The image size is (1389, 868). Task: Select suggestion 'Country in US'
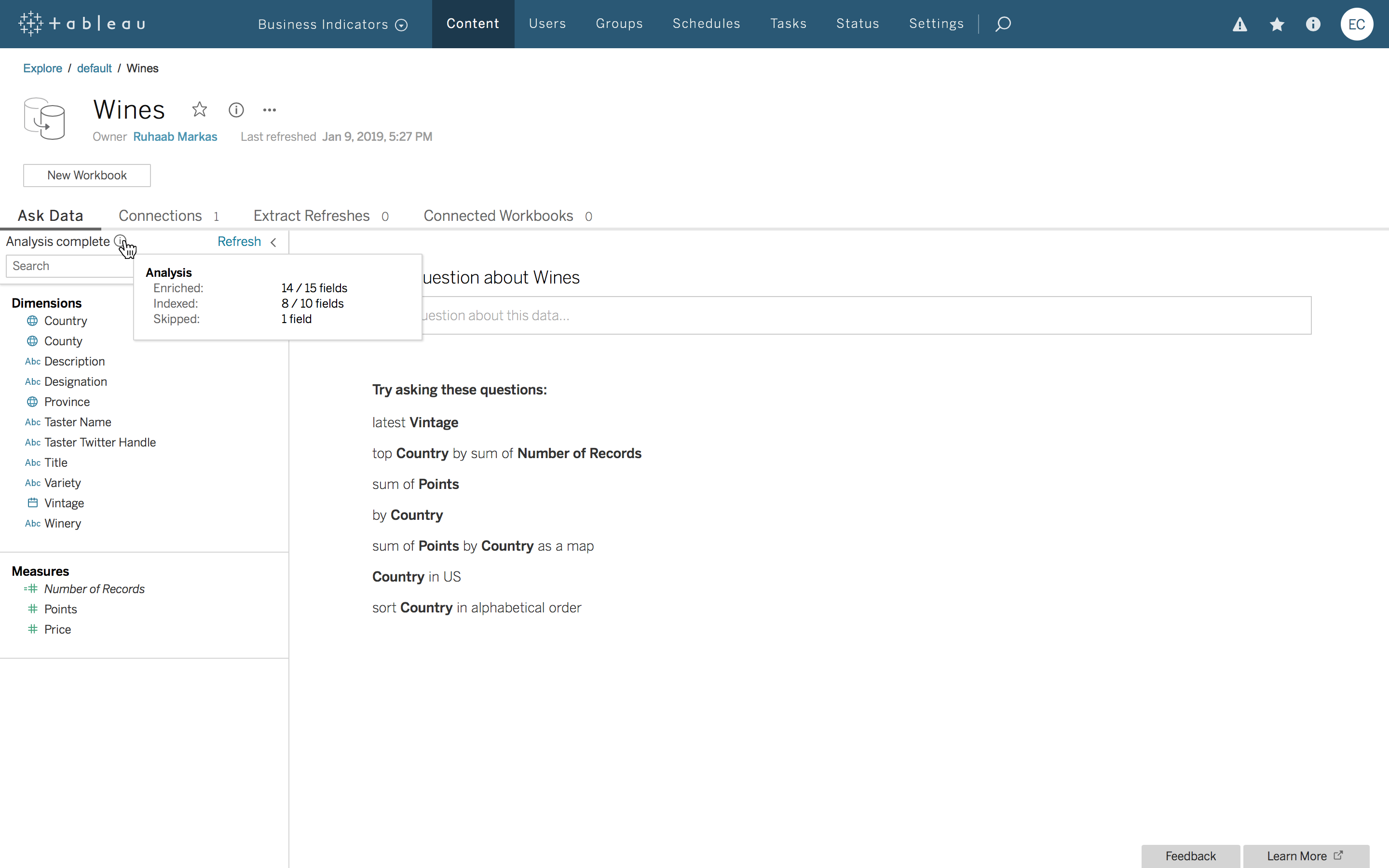[416, 577]
